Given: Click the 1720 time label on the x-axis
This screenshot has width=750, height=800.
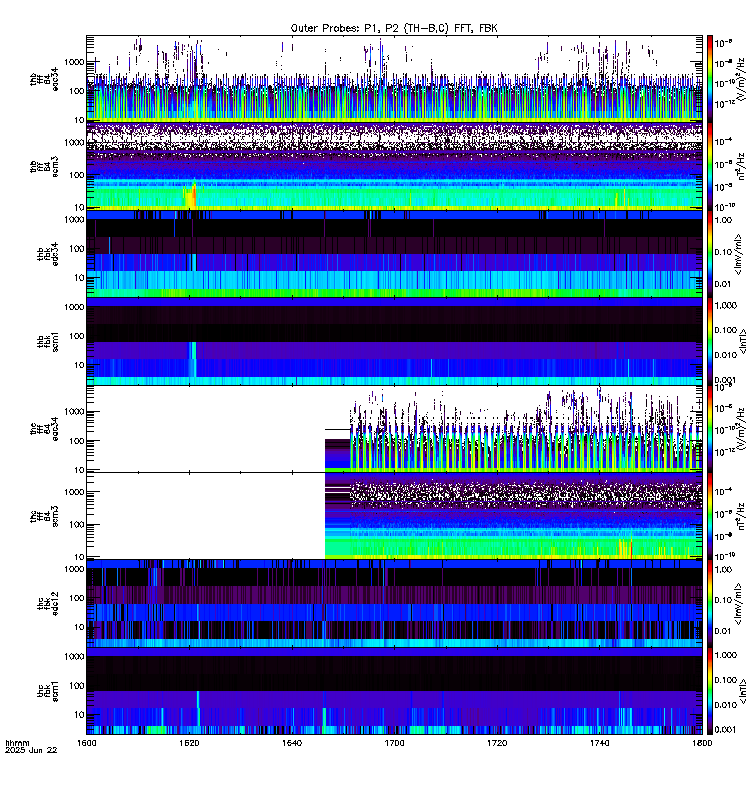Looking at the screenshot, I should 496,743.
